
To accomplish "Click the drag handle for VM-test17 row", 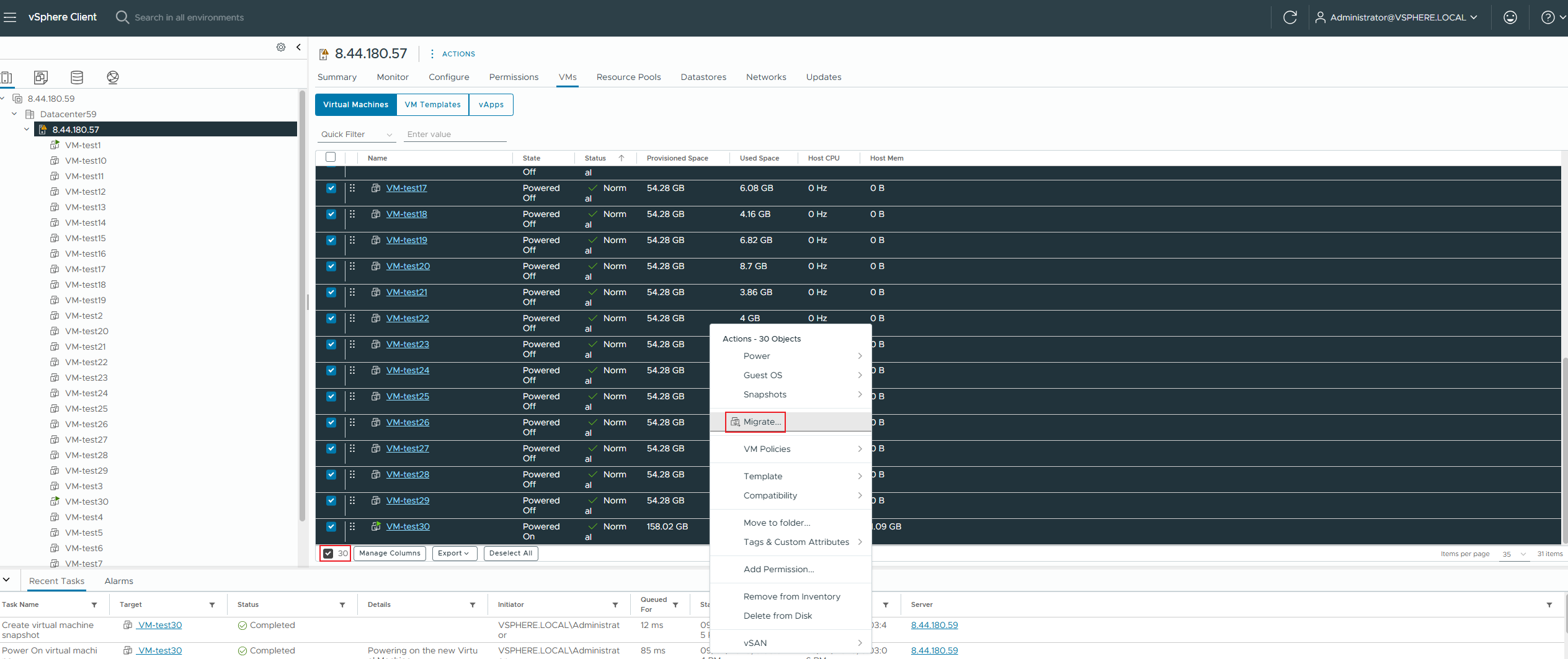I will point(352,188).
